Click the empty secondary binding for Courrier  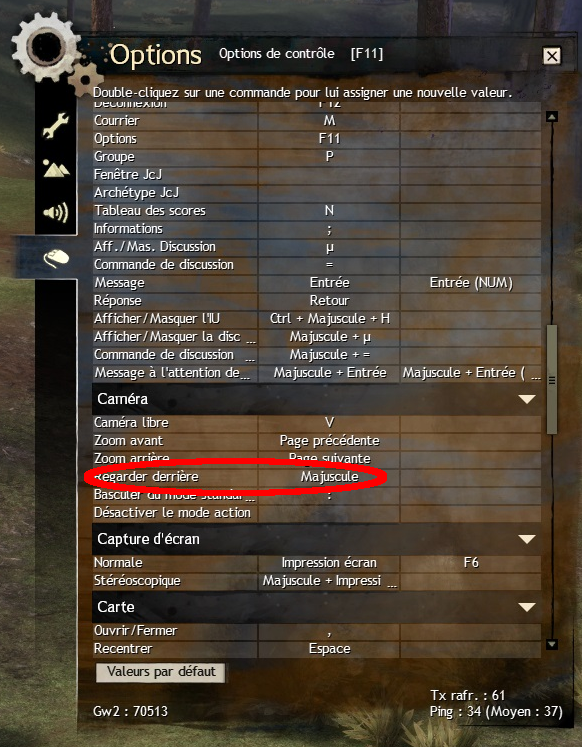coord(471,121)
